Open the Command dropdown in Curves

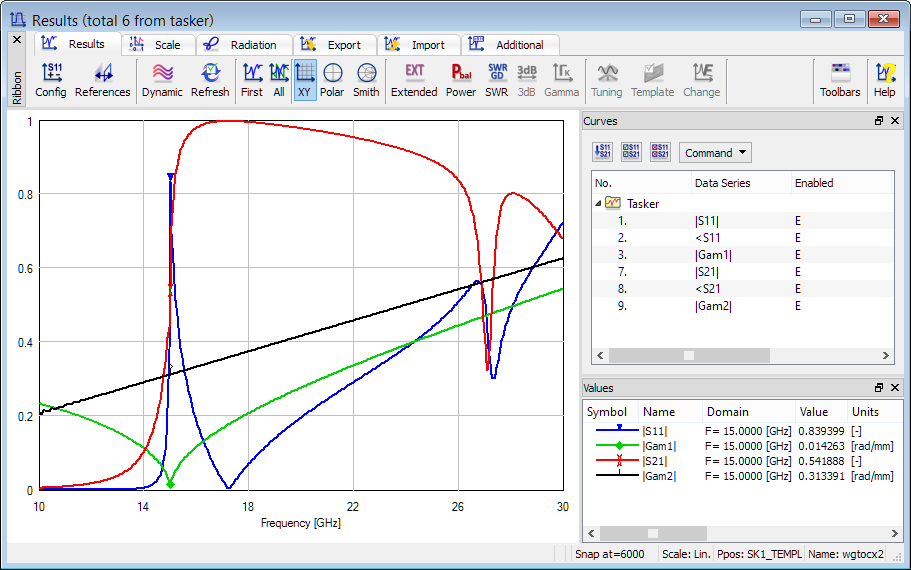[715, 153]
